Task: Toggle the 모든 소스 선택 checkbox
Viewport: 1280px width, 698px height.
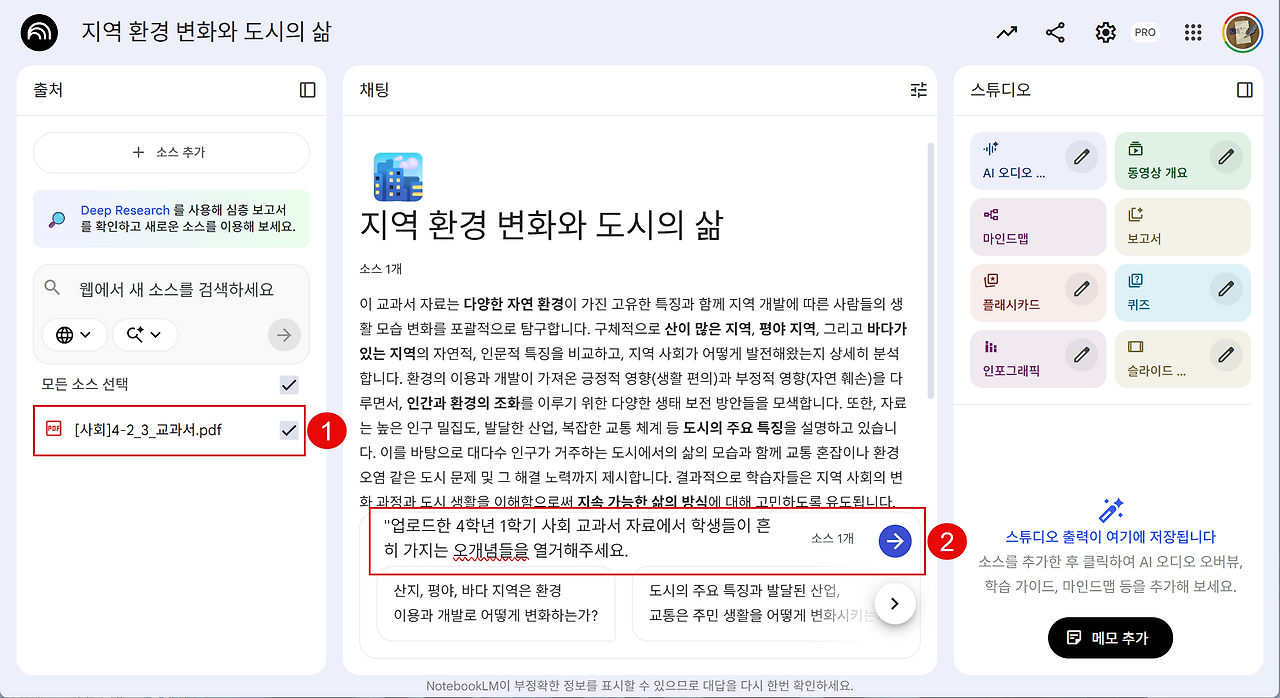Action: (289, 384)
